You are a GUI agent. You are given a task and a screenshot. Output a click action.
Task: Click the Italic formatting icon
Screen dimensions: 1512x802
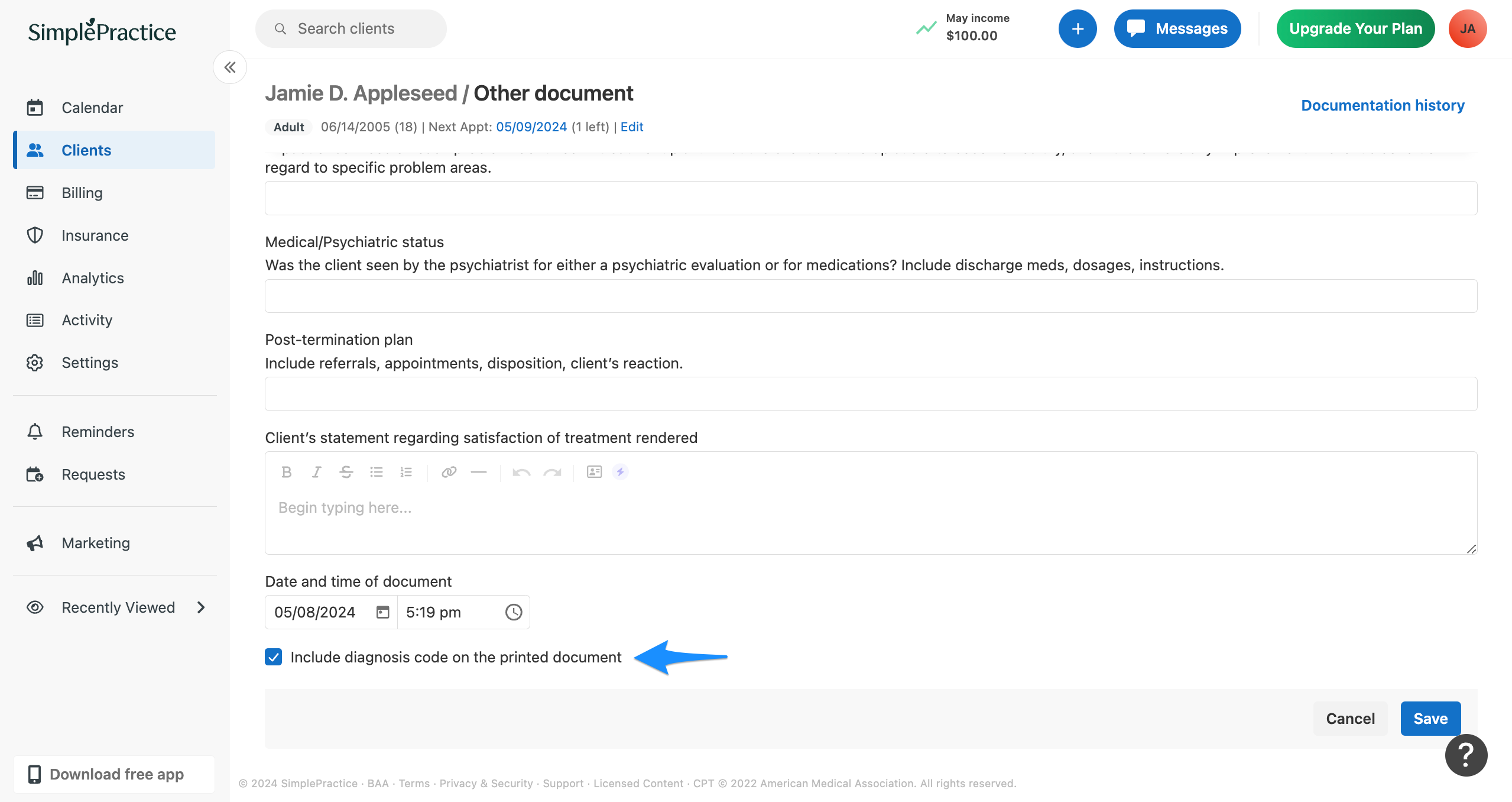pos(317,472)
